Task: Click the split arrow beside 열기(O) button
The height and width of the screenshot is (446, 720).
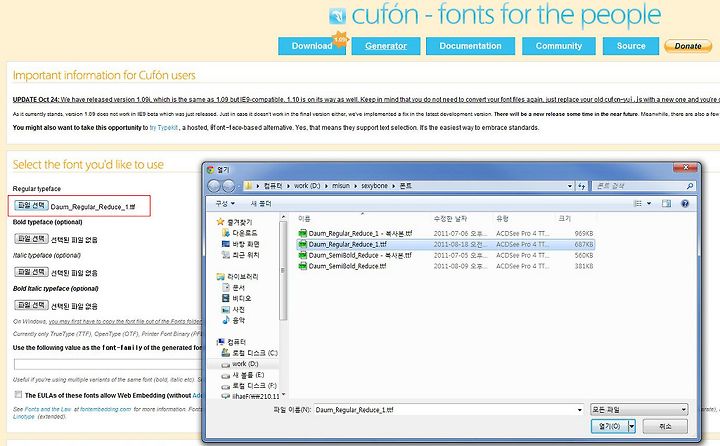Action: tap(632, 426)
